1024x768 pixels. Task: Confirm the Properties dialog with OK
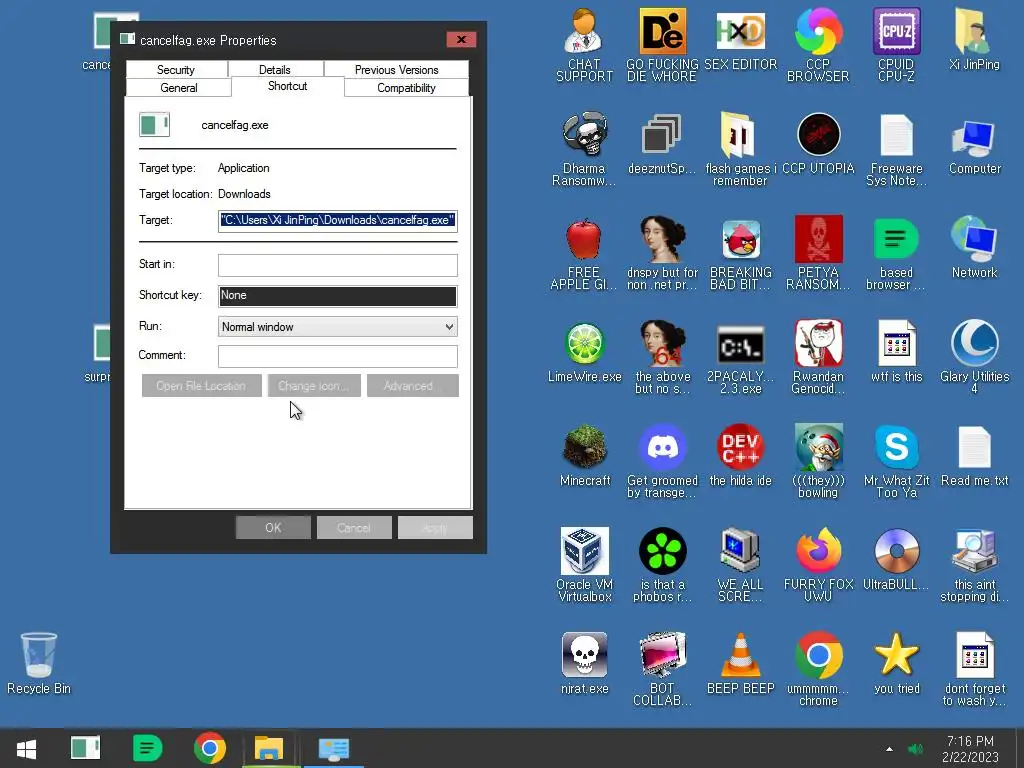click(x=273, y=528)
